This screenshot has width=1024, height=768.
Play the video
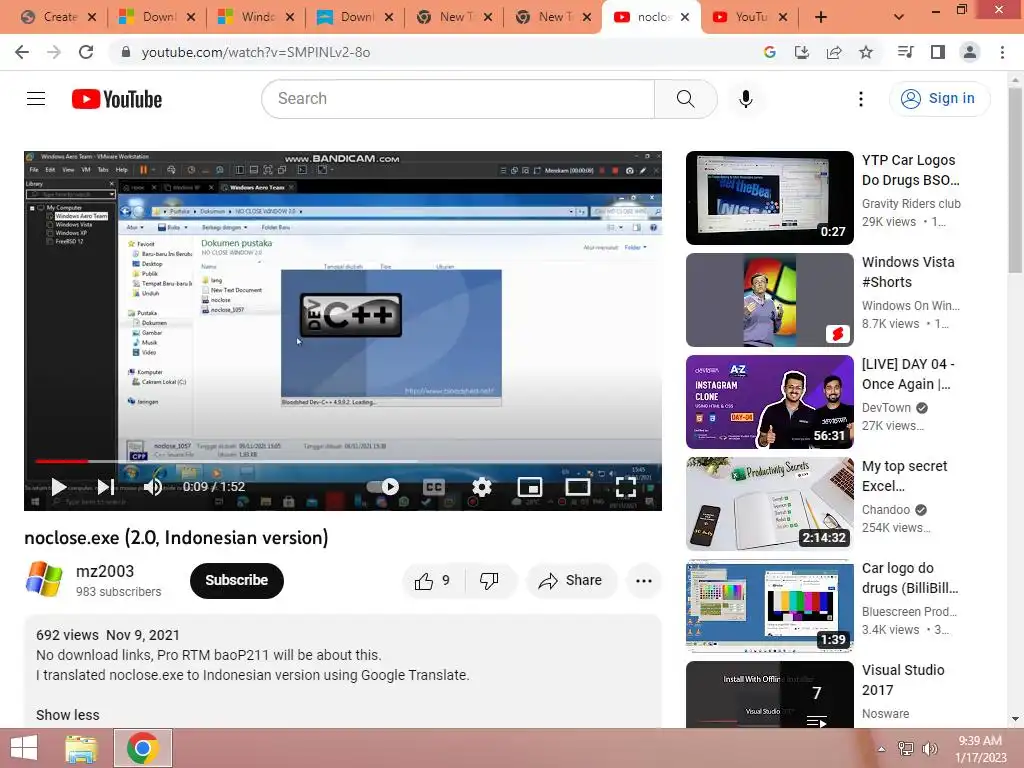[59, 487]
